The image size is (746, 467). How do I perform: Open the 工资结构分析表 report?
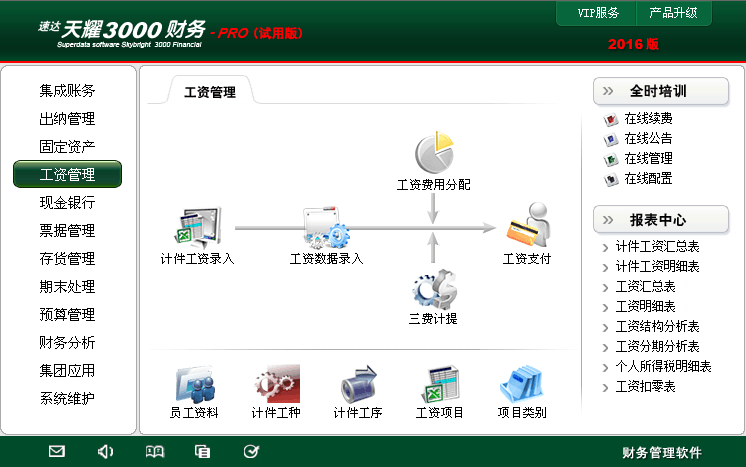658,326
